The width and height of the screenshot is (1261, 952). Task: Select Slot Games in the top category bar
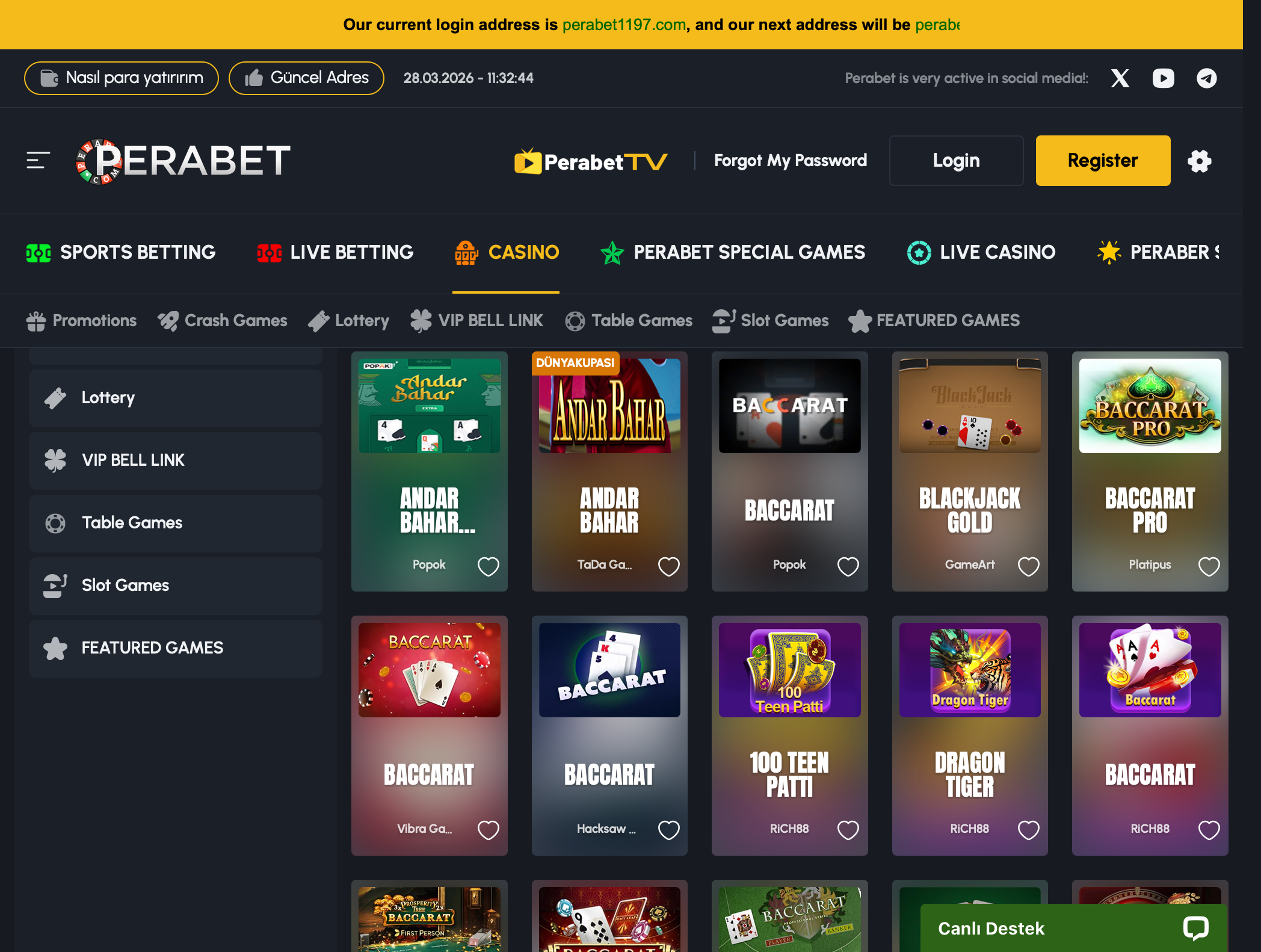pos(771,321)
